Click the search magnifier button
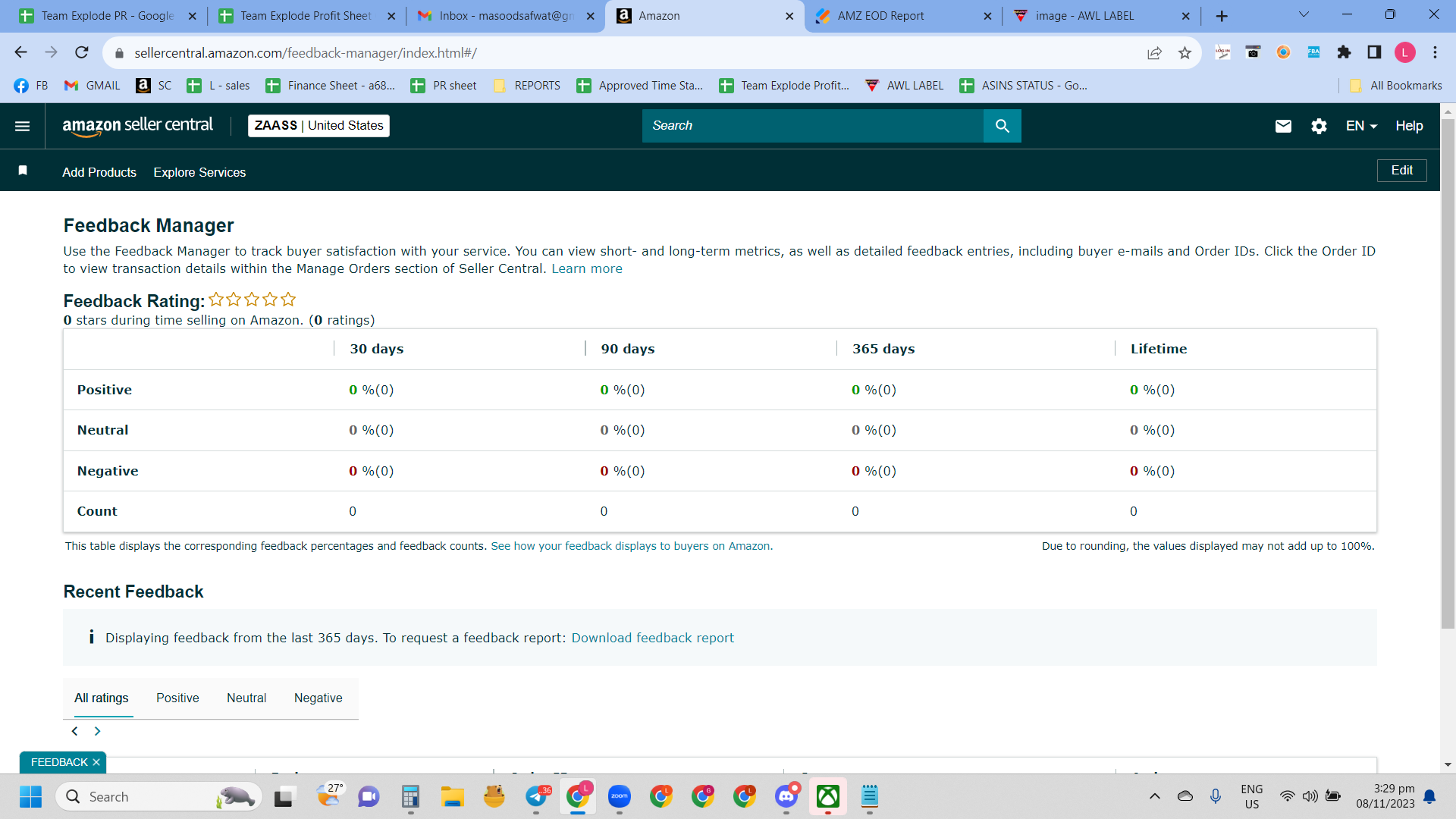This screenshot has width=1456, height=819. pyautogui.click(x=1002, y=126)
